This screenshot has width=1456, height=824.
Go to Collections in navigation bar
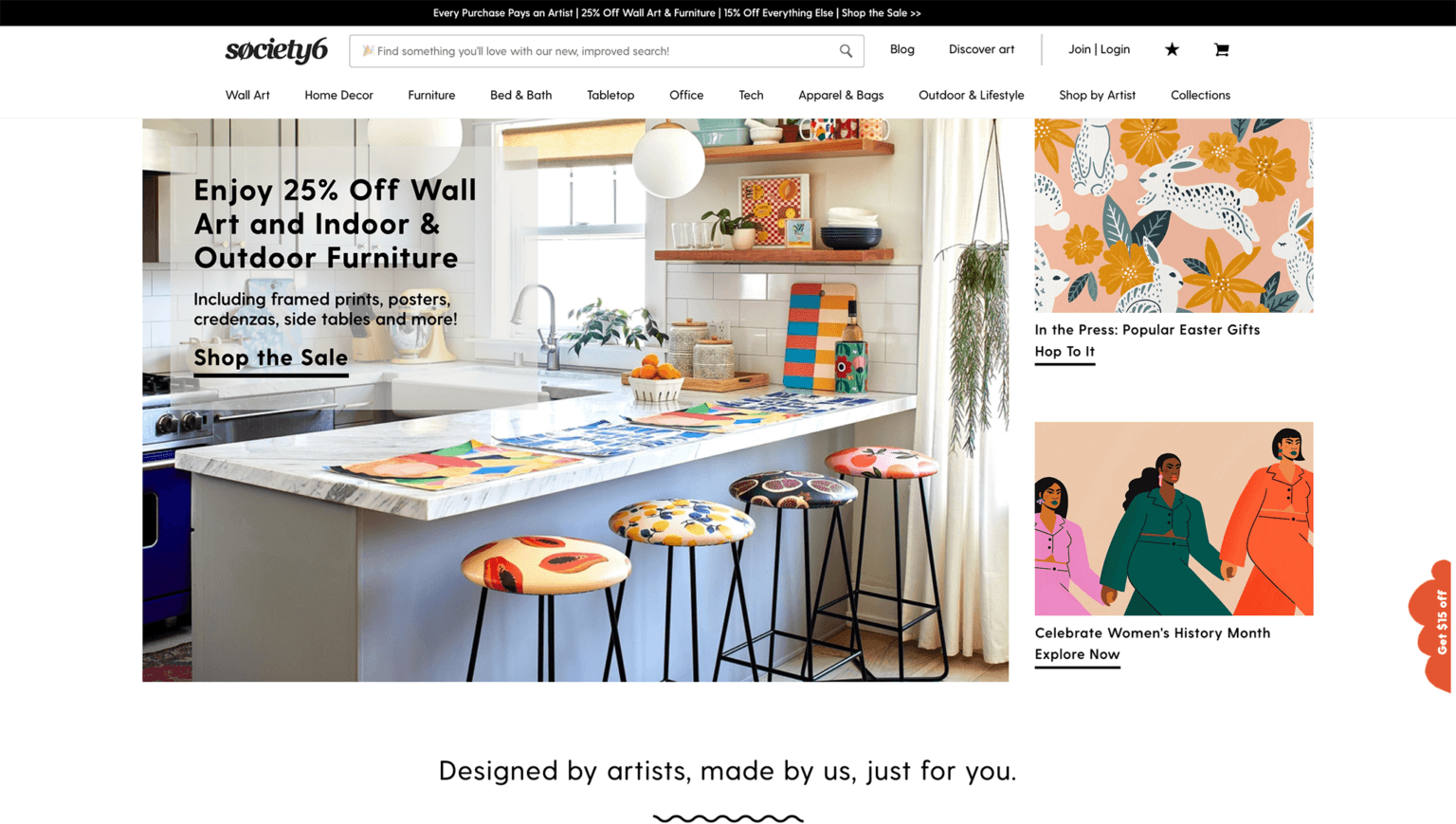point(1200,95)
